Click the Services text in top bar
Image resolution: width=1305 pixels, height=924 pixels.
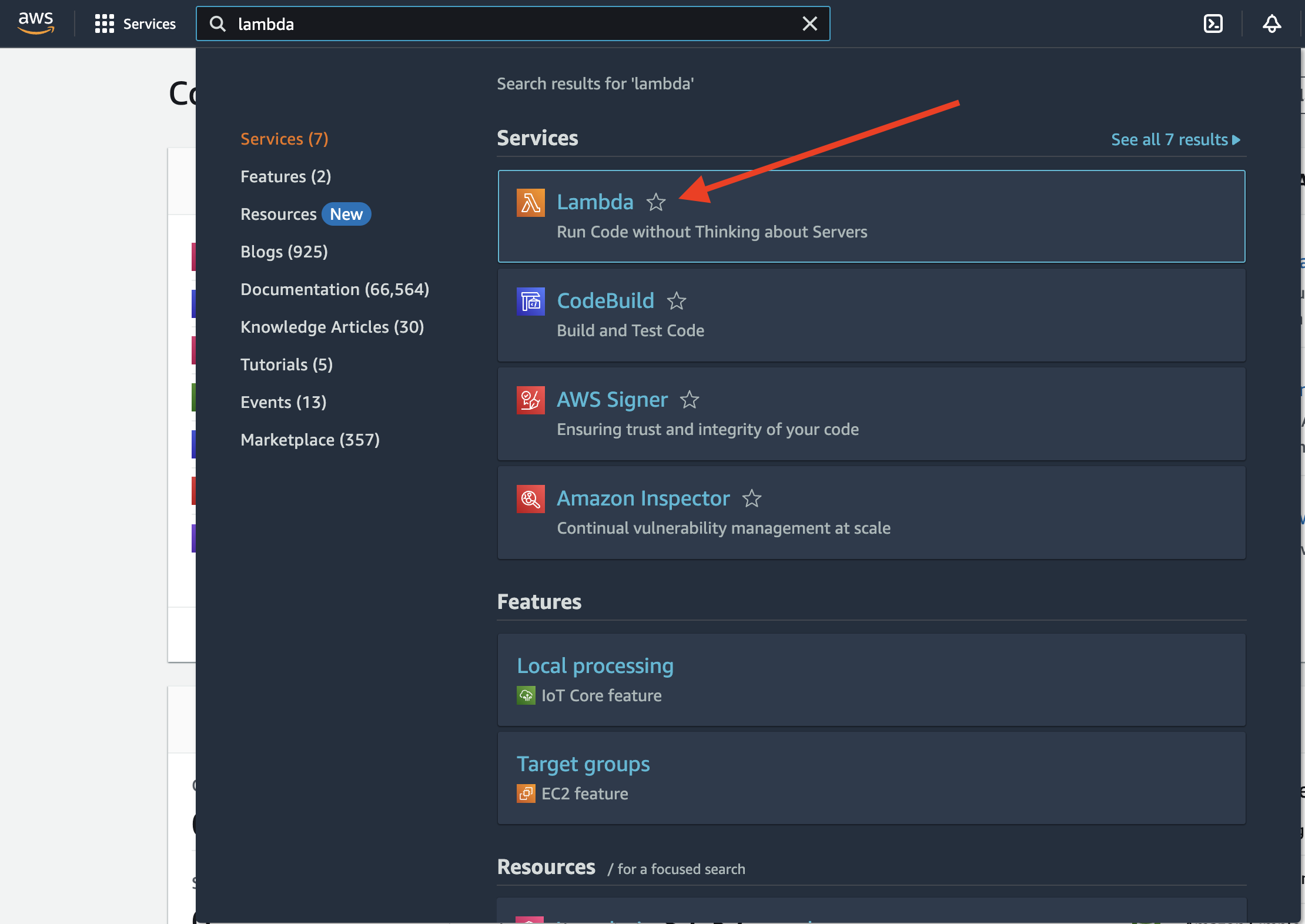pos(149,24)
